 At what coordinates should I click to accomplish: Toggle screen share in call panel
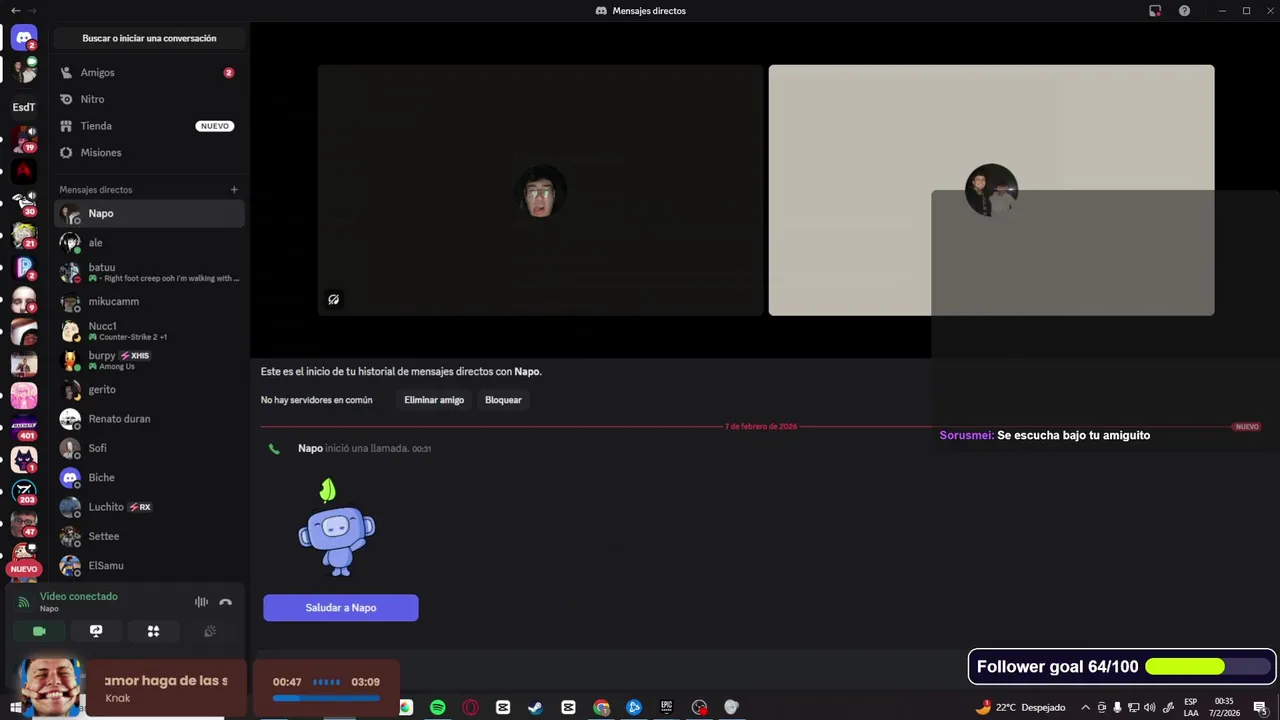tap(96, 631)
